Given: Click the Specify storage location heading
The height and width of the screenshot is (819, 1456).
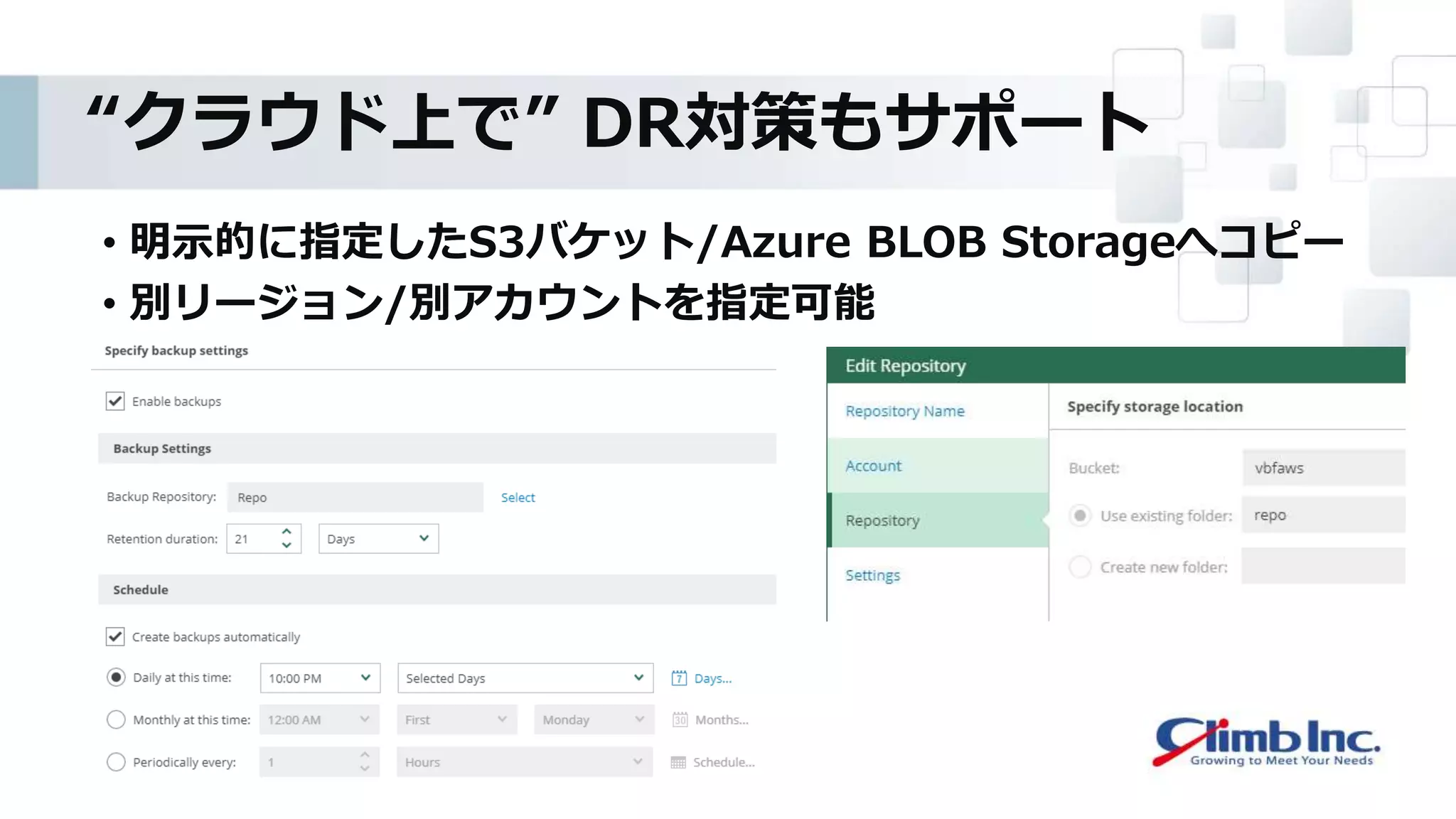Looking at the screenshot, I should (1155, 407).
